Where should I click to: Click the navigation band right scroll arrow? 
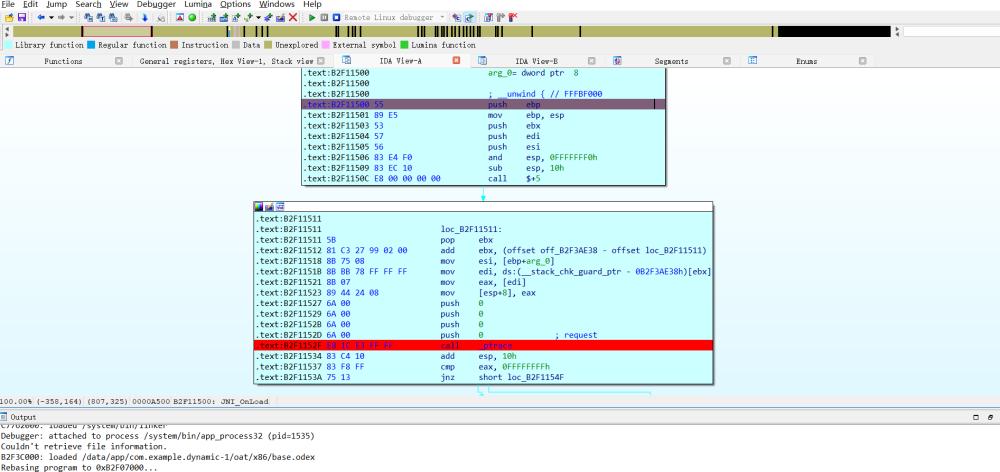[x=897, y=31]
